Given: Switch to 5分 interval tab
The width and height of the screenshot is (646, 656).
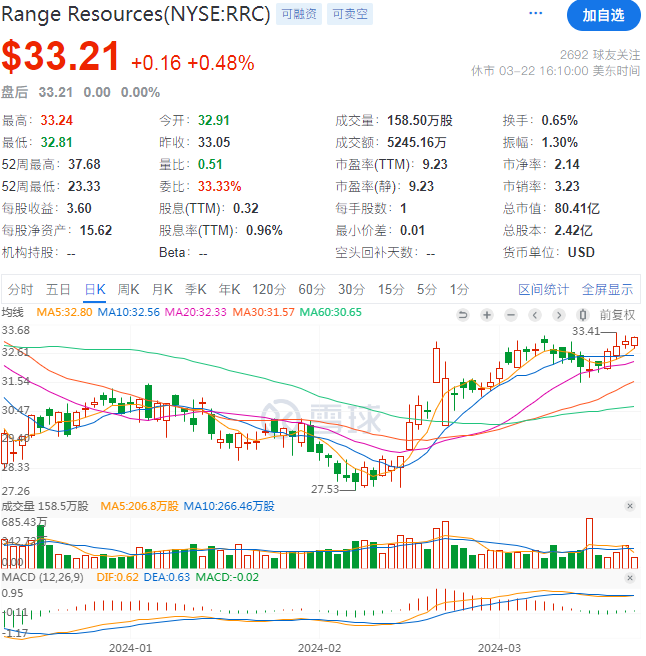Looking at the screenshot, I should pos(427,289).
